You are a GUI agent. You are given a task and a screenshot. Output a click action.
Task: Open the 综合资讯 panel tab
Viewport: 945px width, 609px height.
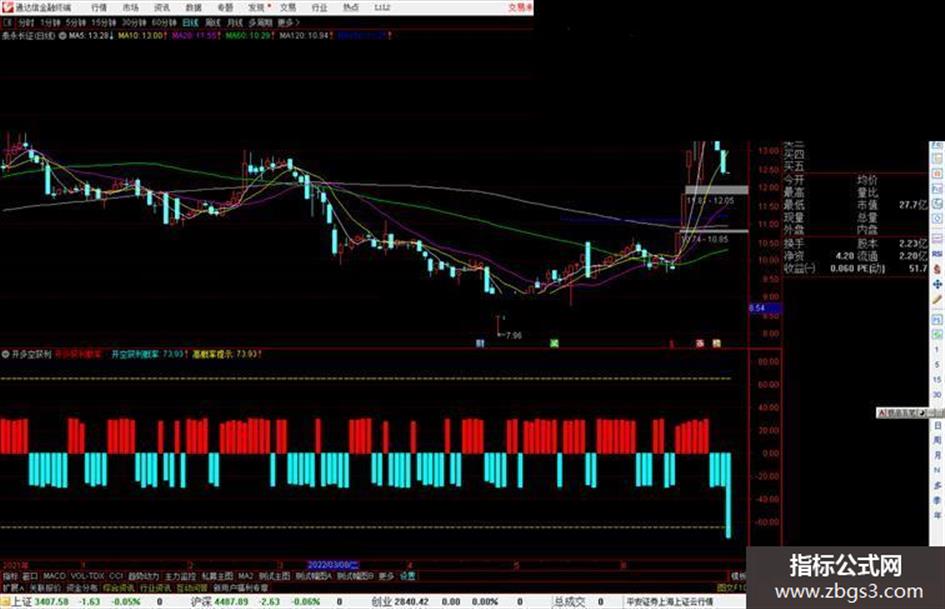point(118,588)
